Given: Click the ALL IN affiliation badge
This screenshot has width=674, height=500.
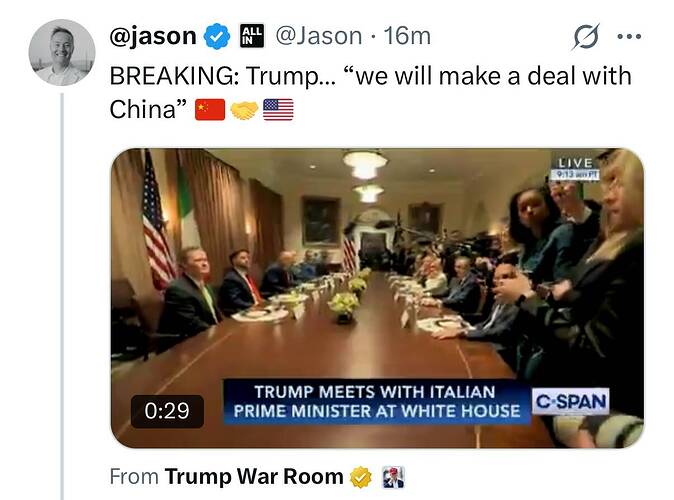Looking at the screenshot, I should [251, 36].
